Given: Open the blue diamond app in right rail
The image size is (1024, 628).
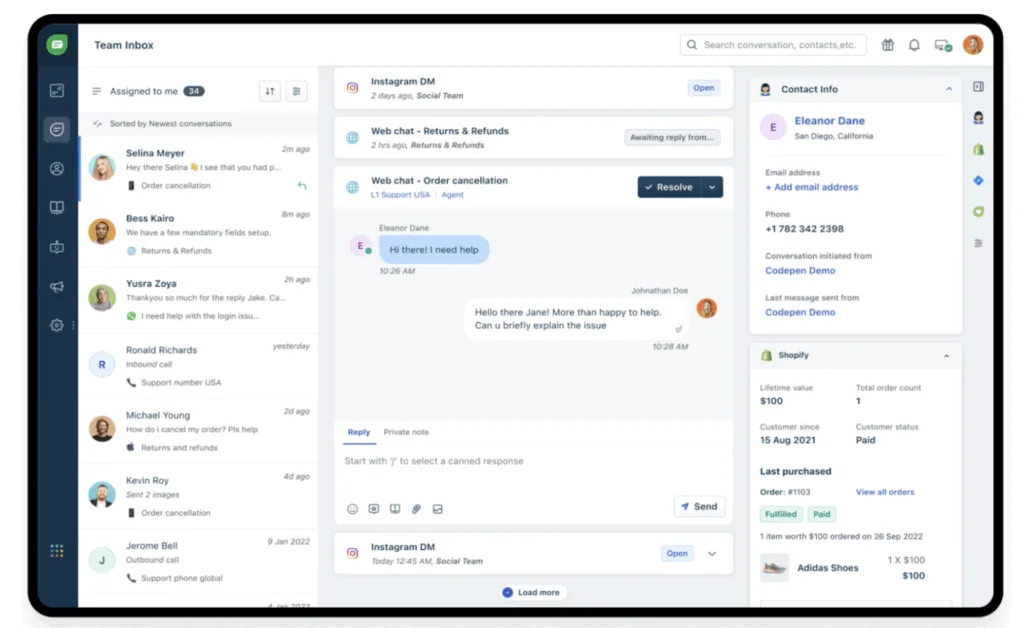Looking at the screenshot, I should (978, 180).
